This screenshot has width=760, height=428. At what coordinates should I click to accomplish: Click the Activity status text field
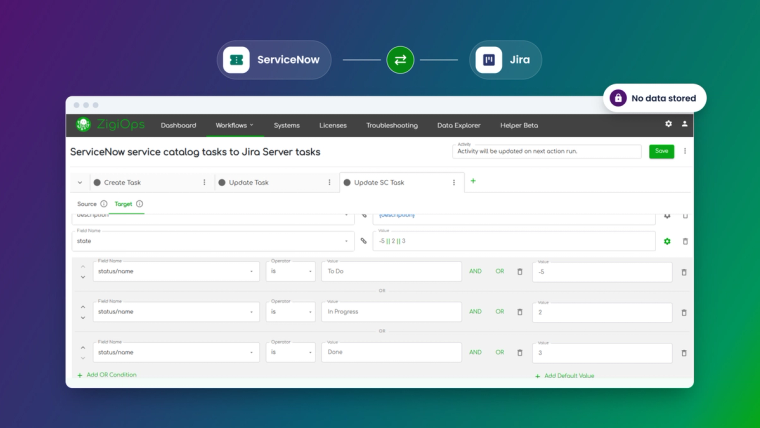[x=547, y=151]
